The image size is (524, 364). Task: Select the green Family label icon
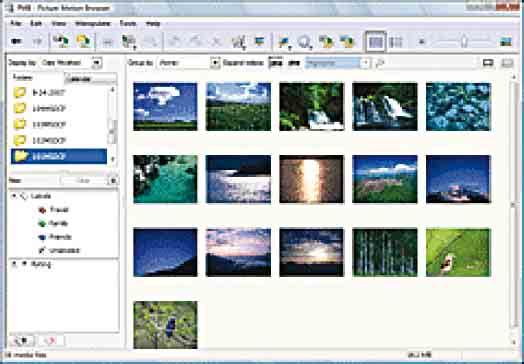(x=42, y=224)
